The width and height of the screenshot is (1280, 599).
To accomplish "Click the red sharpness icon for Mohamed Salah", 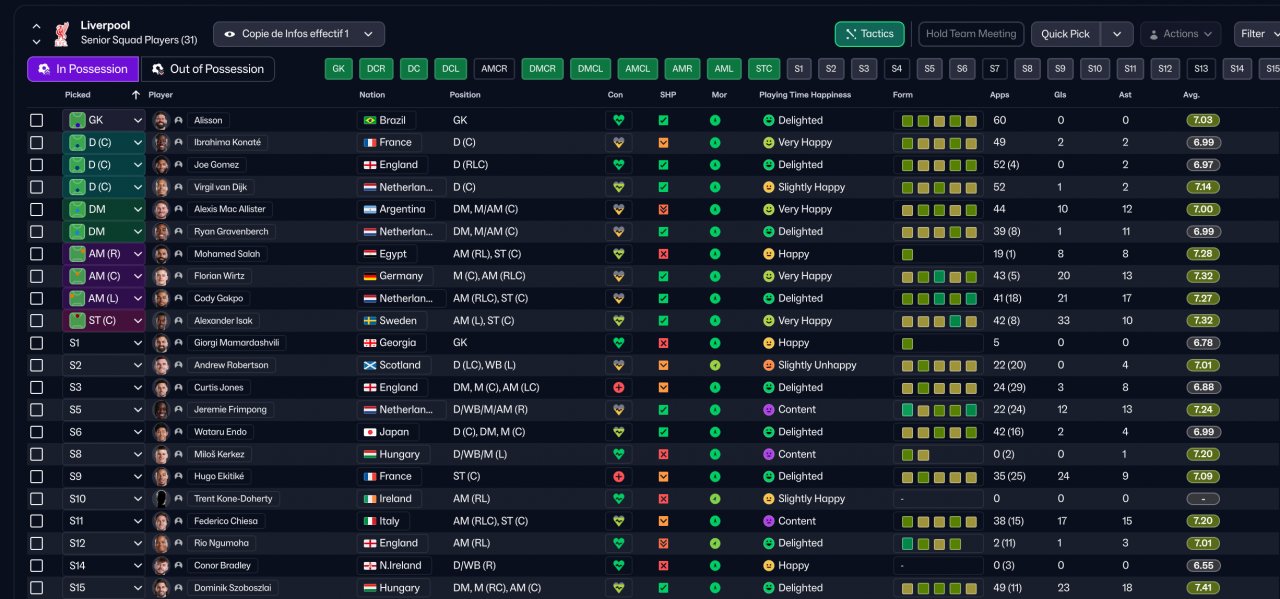I will [663, 254].
